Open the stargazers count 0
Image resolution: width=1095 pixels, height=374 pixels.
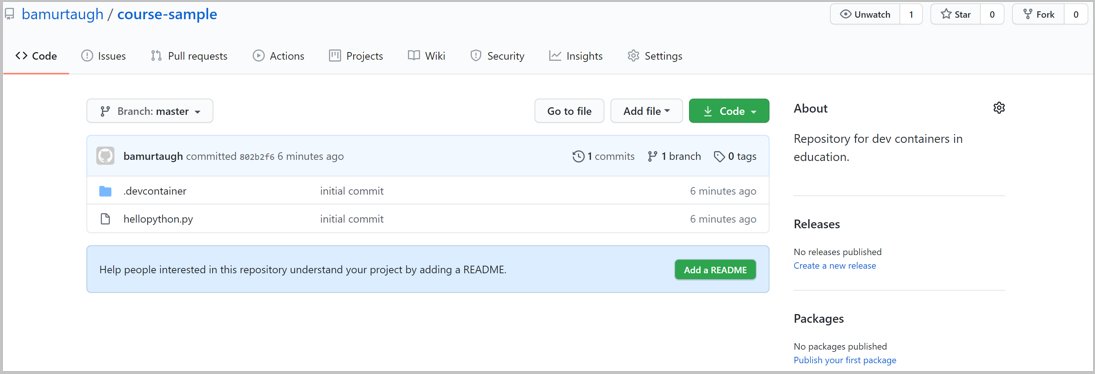point(992,14)
